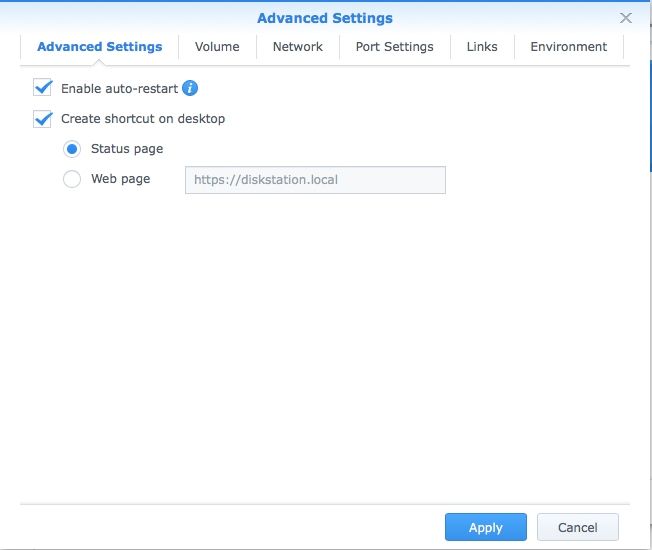Focus the https://diskstation.local URL field
The image size is (652, 550).
(x=315, y=180)
